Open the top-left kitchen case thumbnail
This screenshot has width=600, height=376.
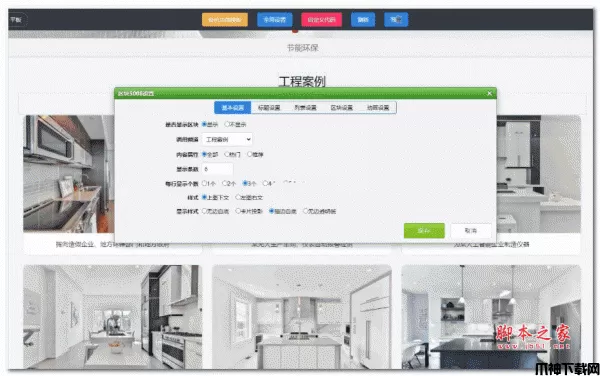(x=68, y=174)
